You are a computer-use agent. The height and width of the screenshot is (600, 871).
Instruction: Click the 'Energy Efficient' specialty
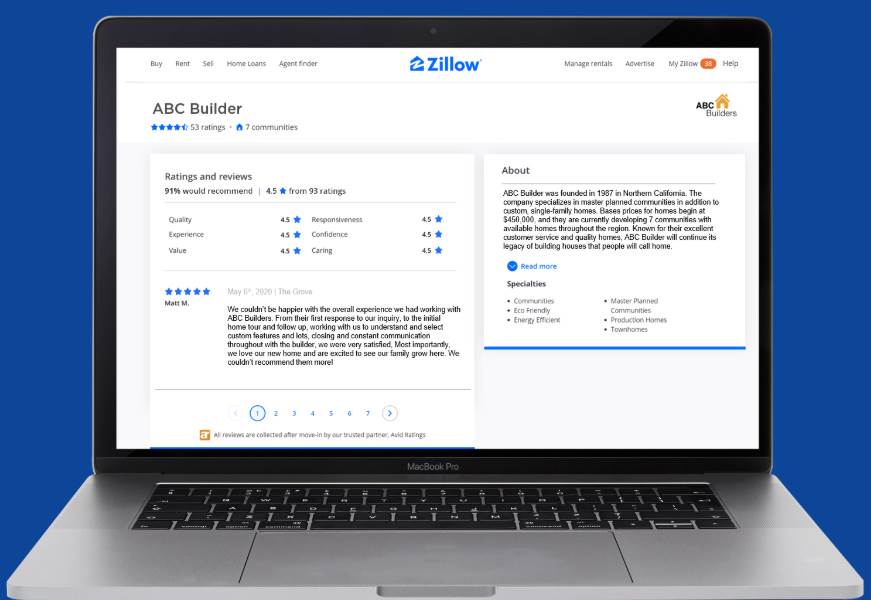coord(537,320)
